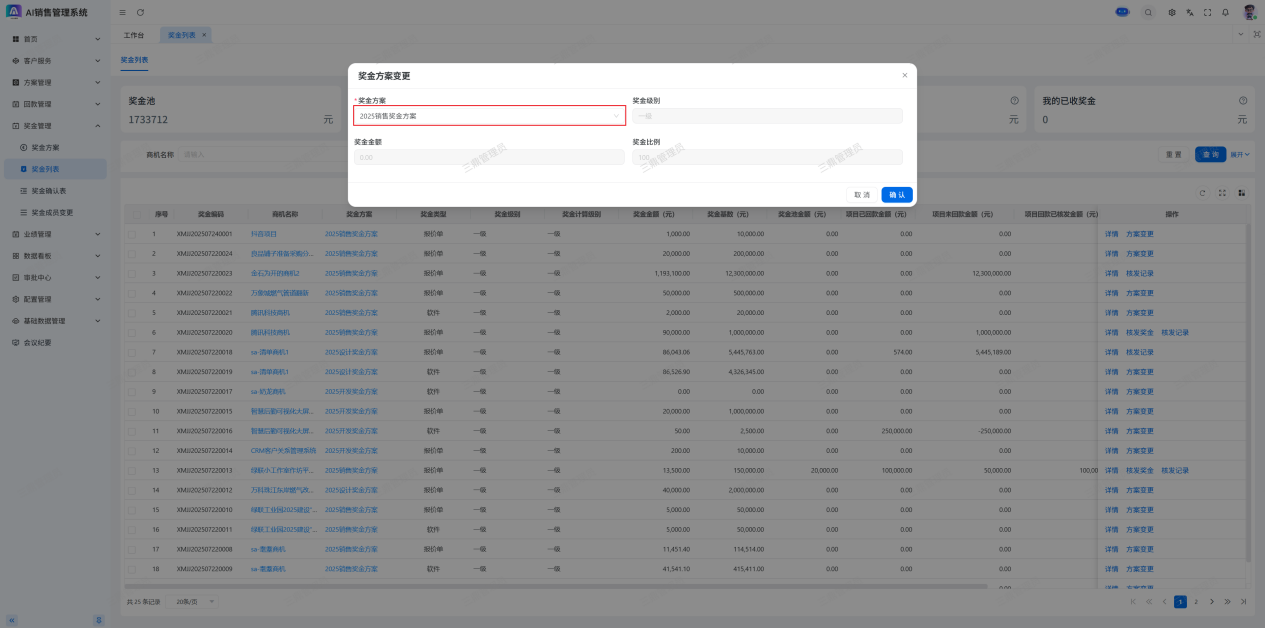The image size is (1265, 628).
Task: Close the 奖金方案变更 dialog with X
Action: (905, 75)
